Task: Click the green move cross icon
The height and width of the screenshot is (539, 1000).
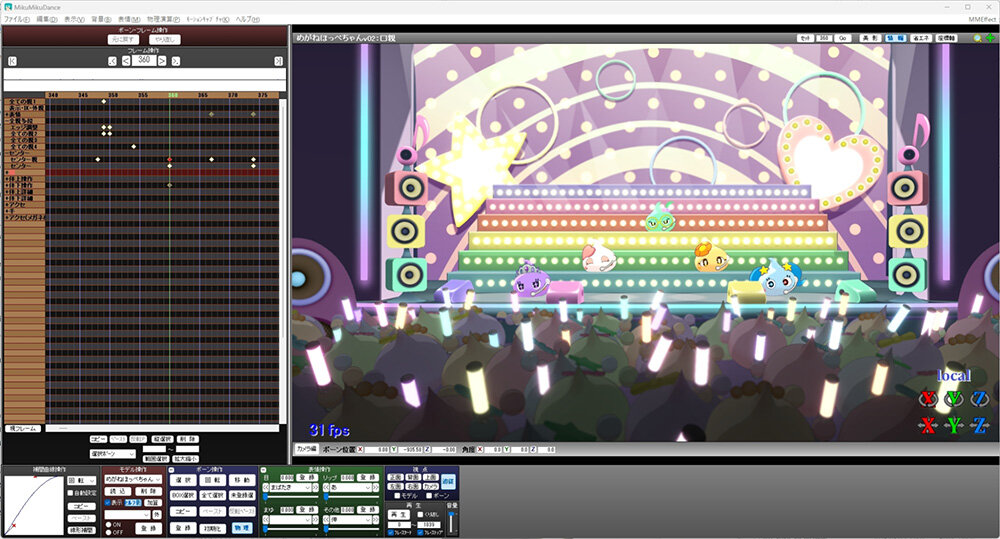Action: pyautogui.click(x=989, y=38)
